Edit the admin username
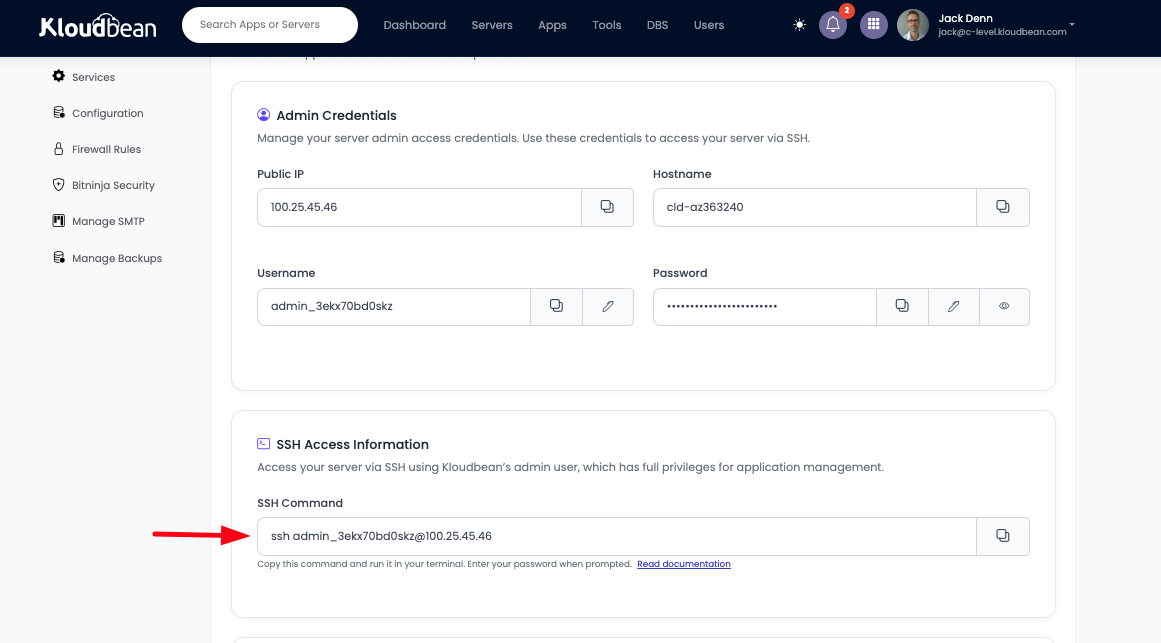 coord(608,306)
